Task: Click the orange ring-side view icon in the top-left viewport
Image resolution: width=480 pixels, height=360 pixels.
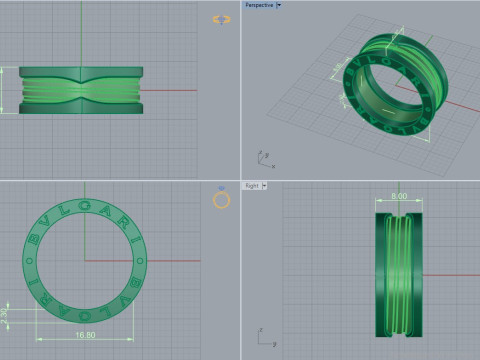Action: point(222,20)
